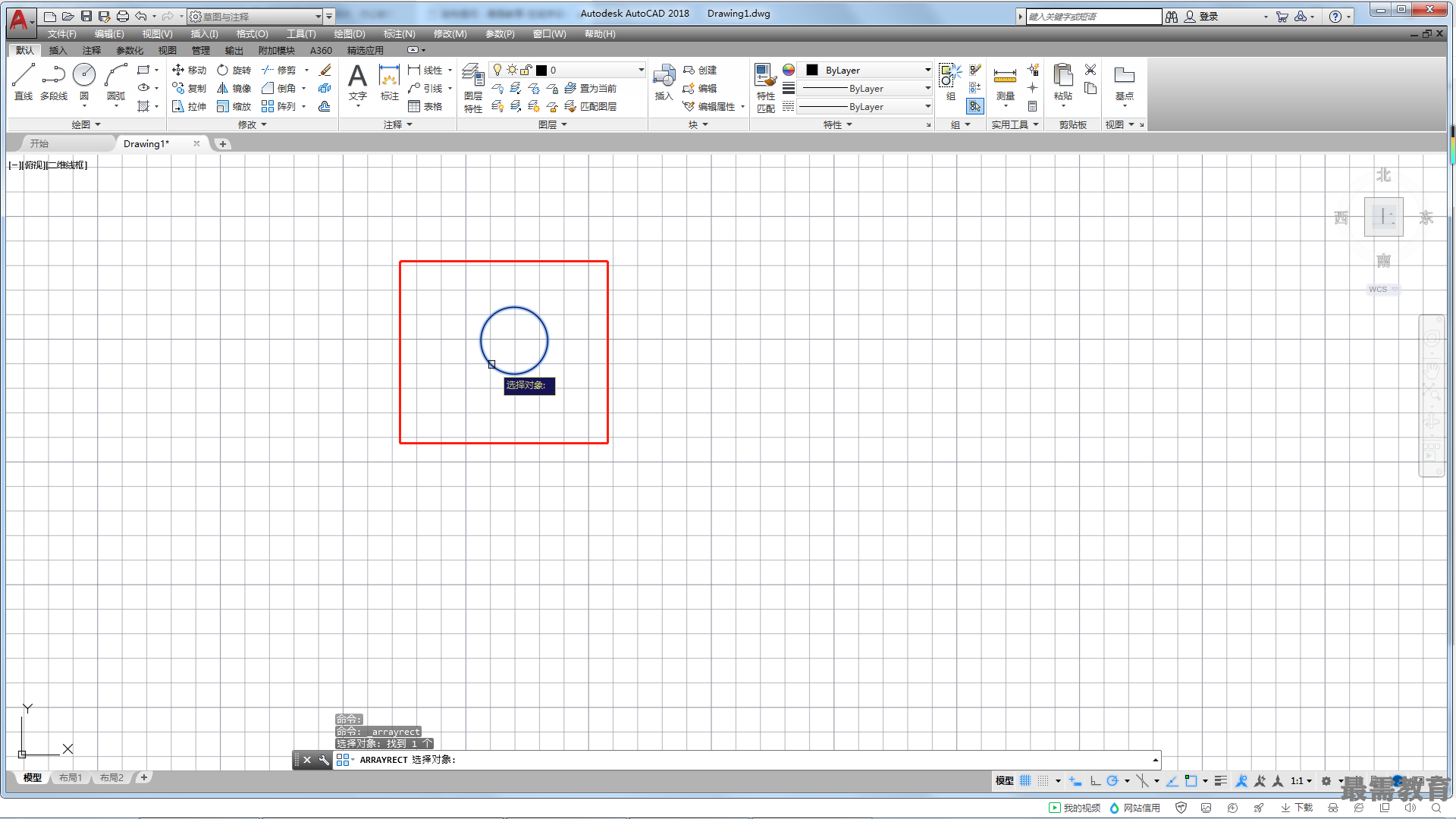
Task: Click the 登录 (Sign In) button
Action: pos(1201,16)
